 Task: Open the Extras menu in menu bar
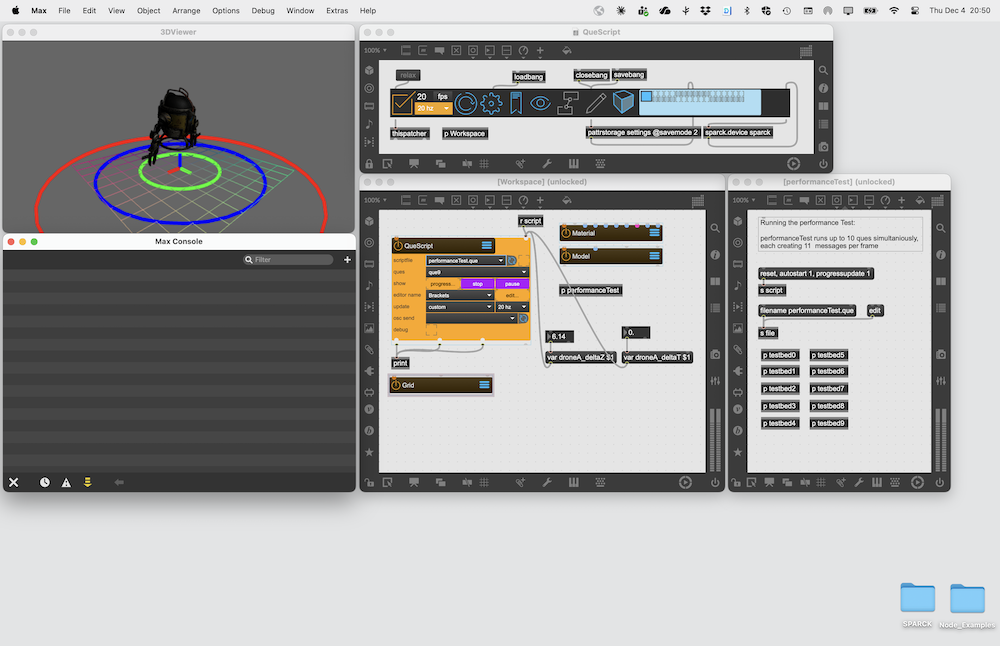(x=337, y=10)
